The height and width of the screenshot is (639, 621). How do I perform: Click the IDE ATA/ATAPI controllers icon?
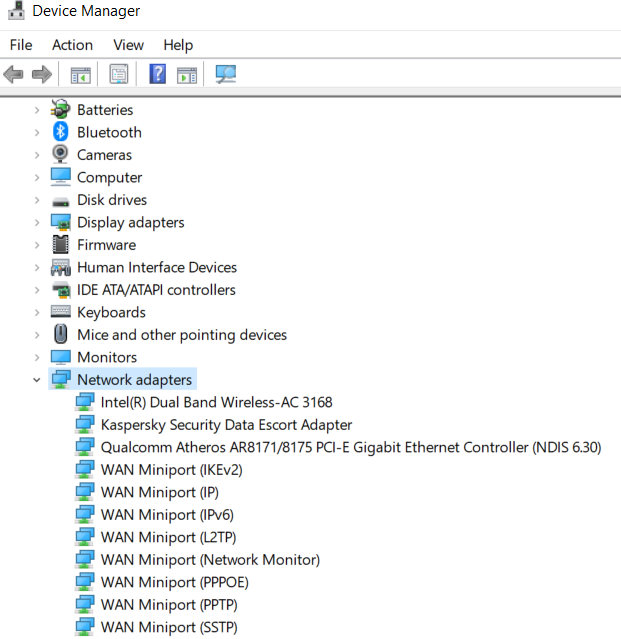coord(61,290)
